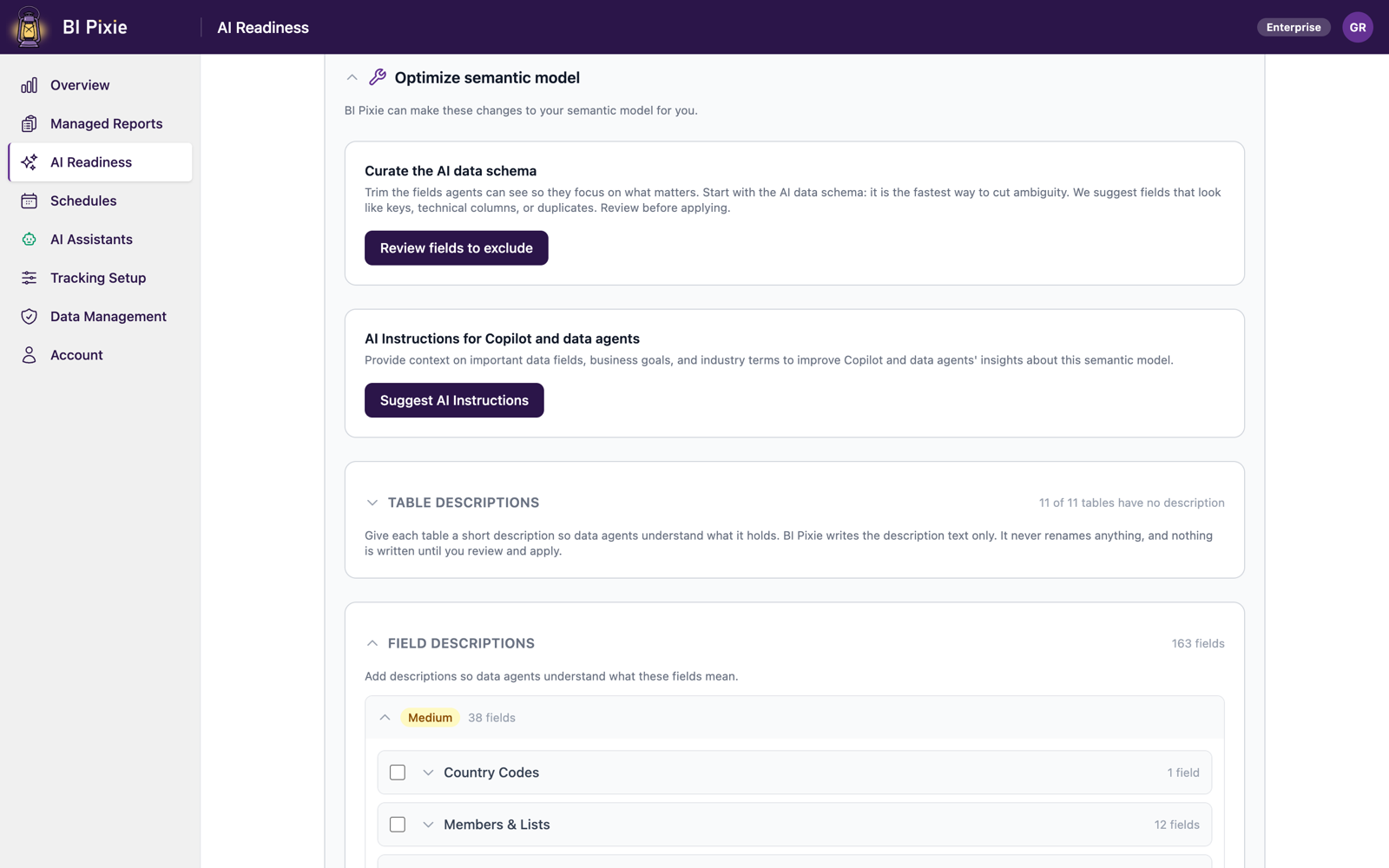Click the Overview bar chart icon
Viewport: 1389px width, 868px height.
click(30, 85)
